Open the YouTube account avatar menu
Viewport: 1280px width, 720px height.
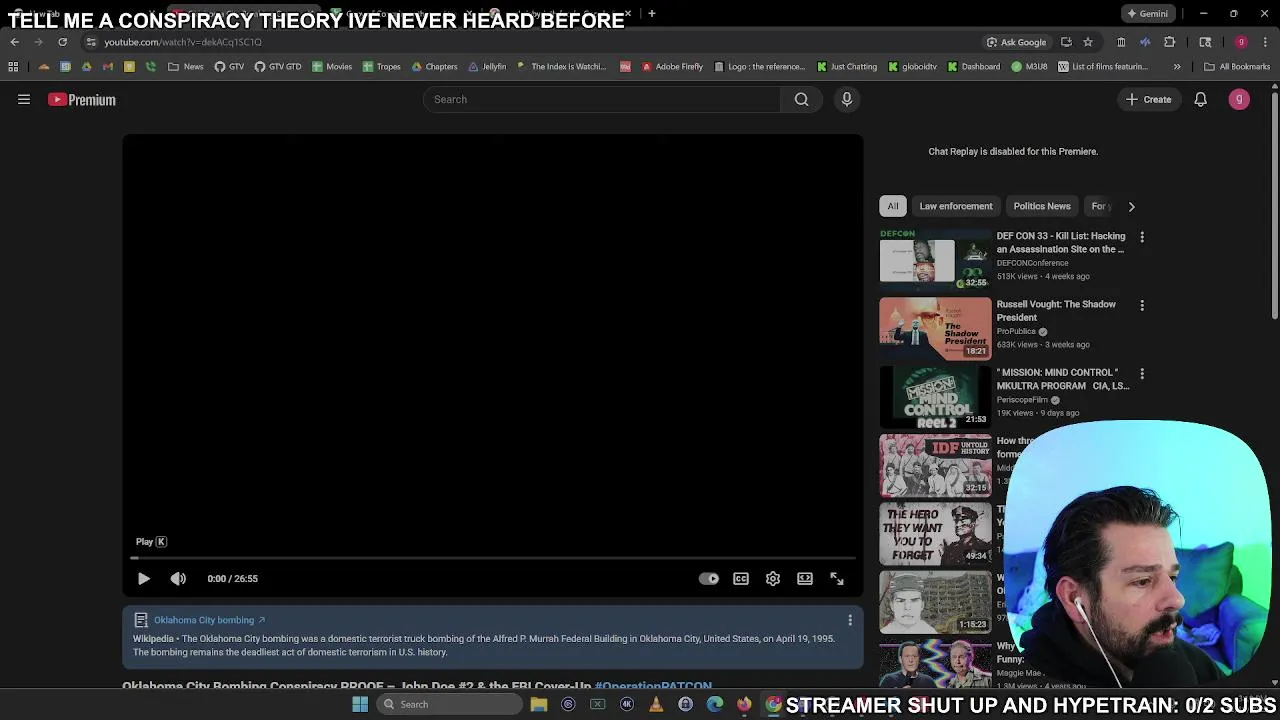tap(1239, 99)
